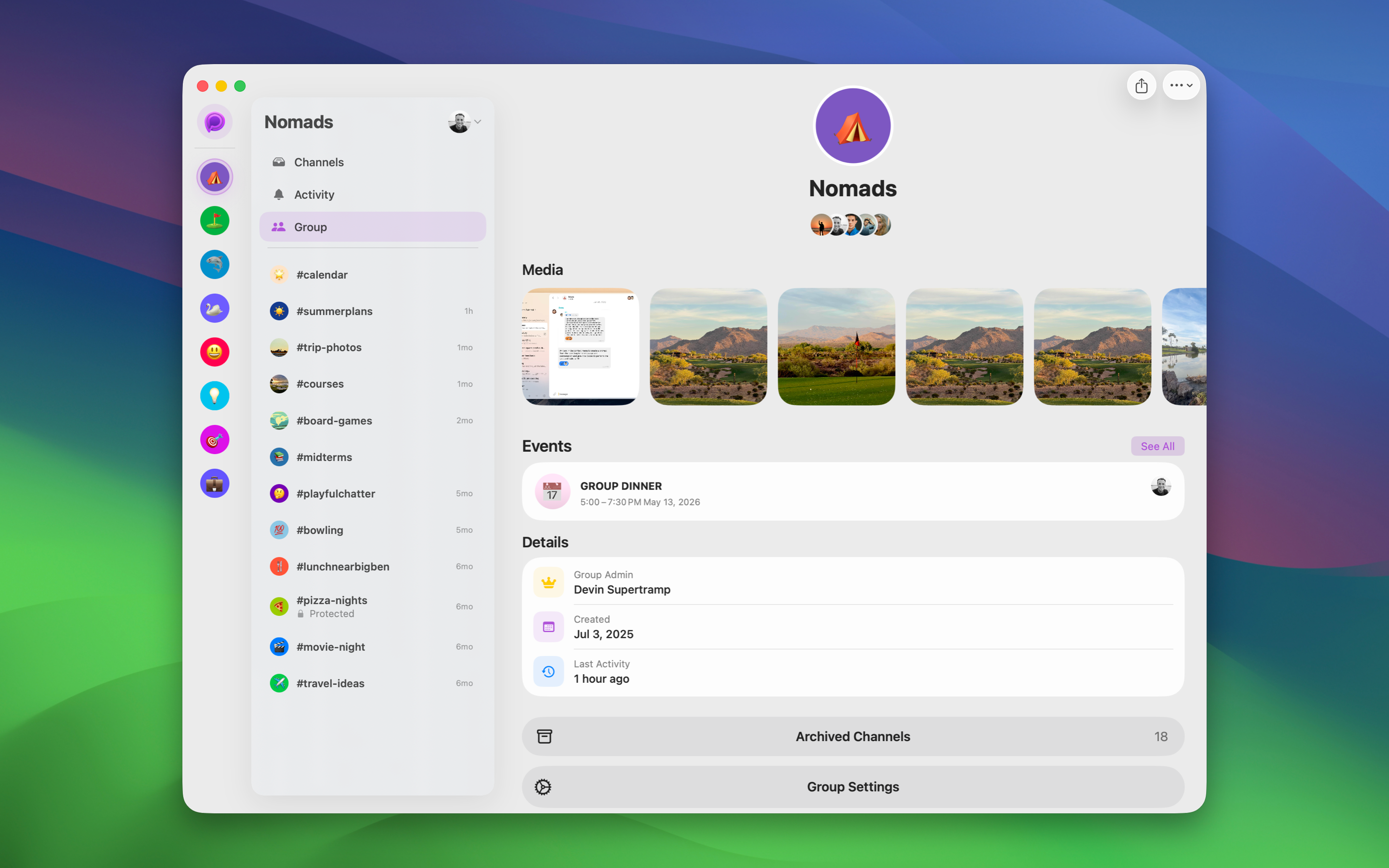Viewport: 1389px width, 868px height.
Task: Open the #bowling channel
Action: pos(372,530)
